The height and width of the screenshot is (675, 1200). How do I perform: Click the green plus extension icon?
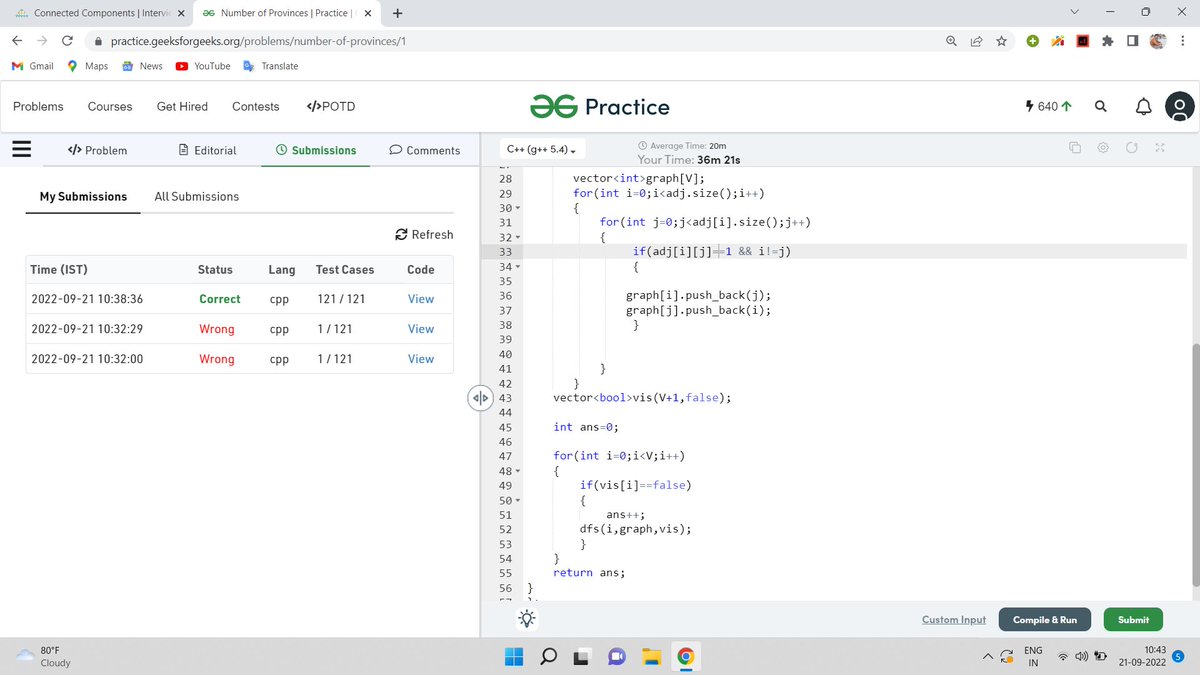[1032, 41]
